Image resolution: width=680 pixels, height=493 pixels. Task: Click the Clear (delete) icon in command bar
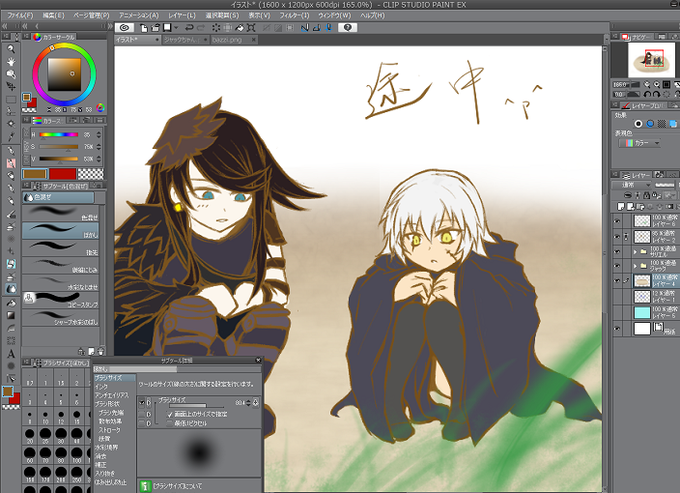point(216,28)
